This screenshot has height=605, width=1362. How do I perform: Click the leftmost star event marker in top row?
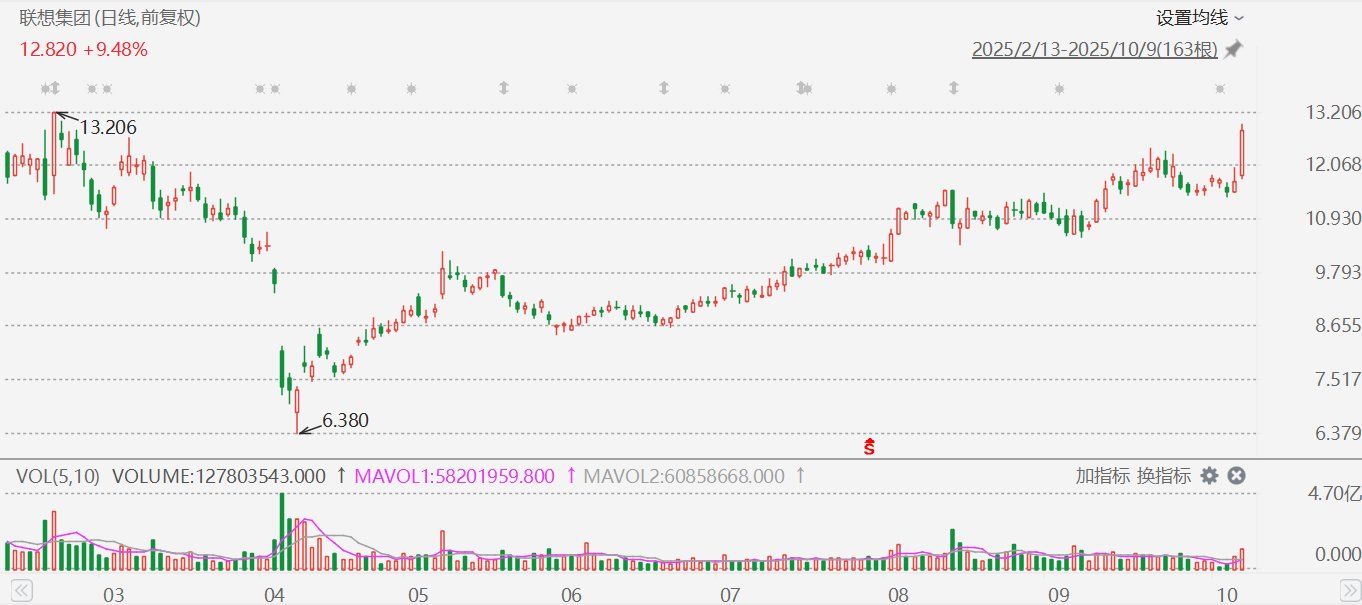tap(44, 89)
